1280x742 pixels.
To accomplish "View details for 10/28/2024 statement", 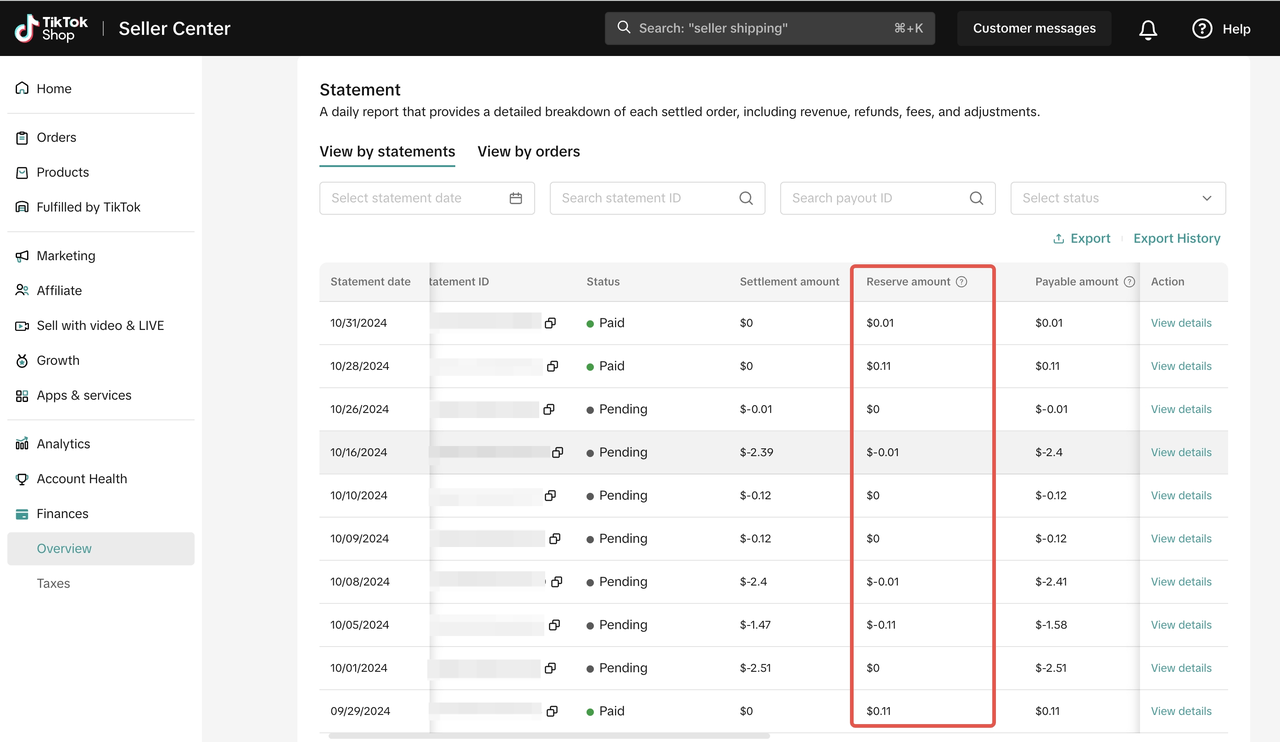I will [1180, 366].
